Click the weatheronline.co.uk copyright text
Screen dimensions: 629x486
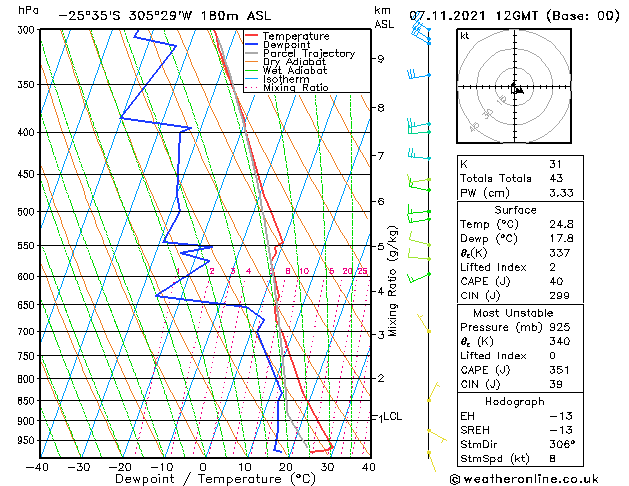(524, 479)
